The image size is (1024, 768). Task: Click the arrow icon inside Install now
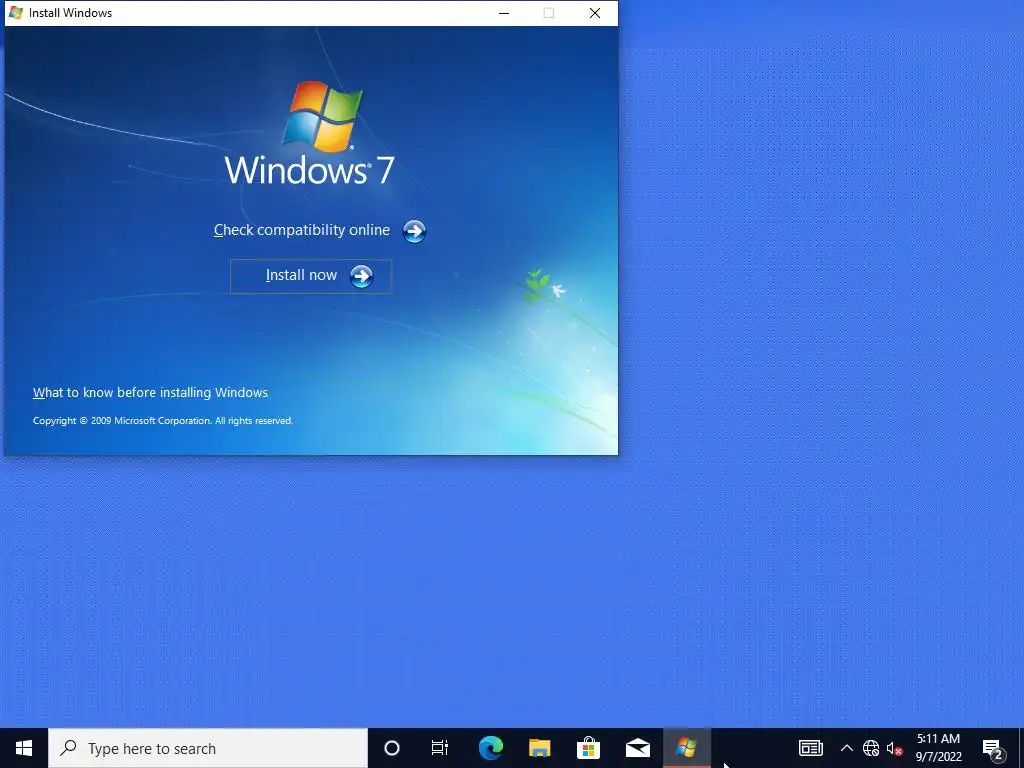point(361,276)
